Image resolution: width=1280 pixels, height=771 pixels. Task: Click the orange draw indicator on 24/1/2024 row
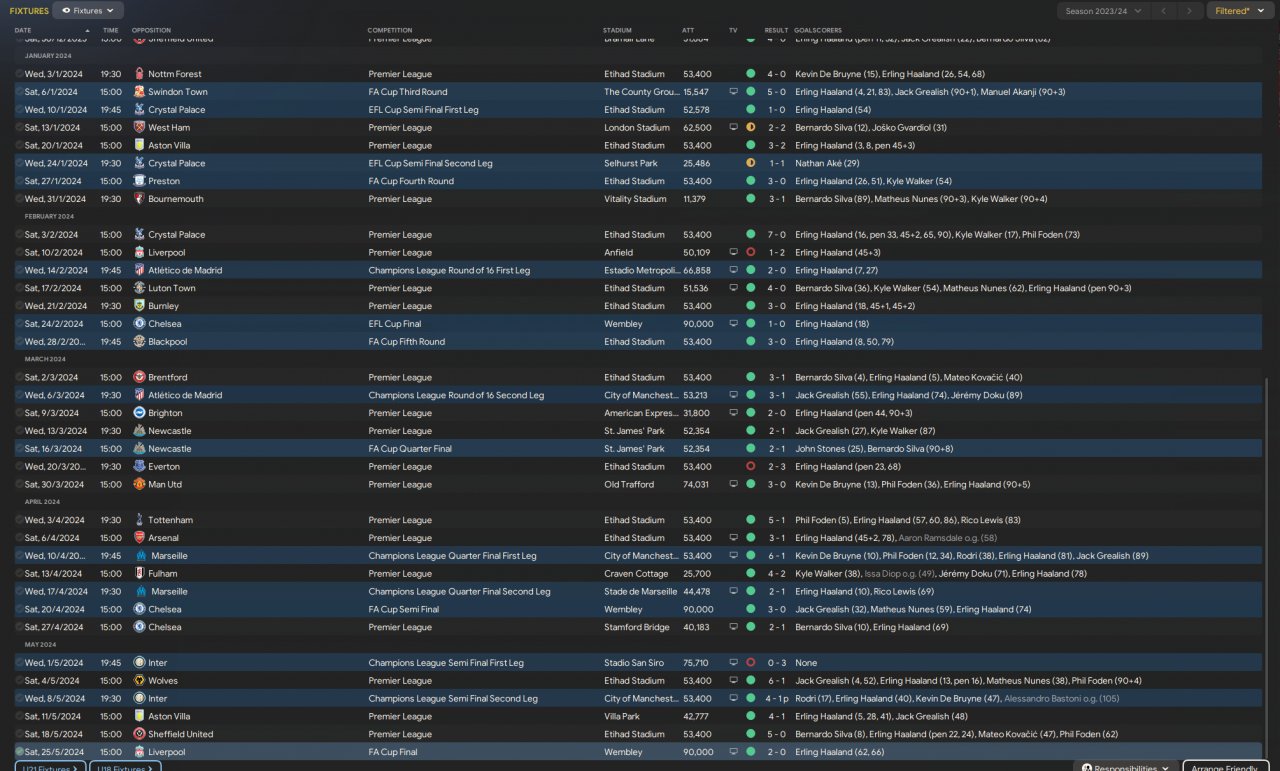[750, 163]
